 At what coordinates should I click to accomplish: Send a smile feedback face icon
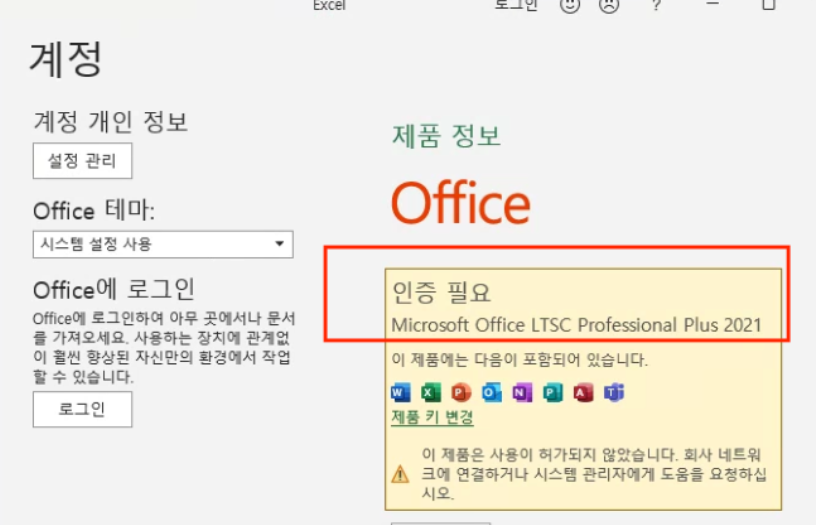[x=570, y=5]
